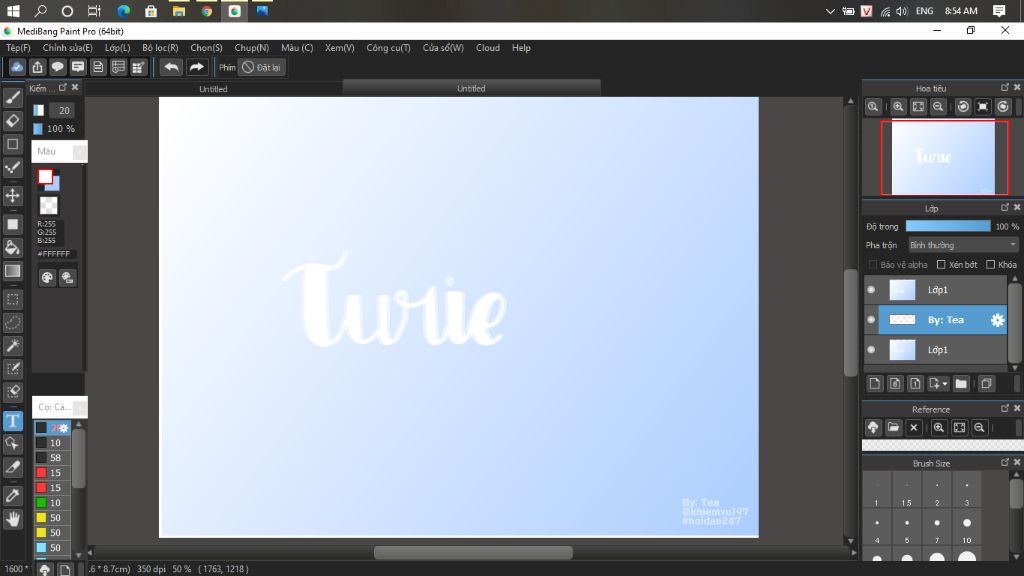Screen dimensions: 1024x576
Task: Open Chrome from the taskbar
Action: coord(206,11)
